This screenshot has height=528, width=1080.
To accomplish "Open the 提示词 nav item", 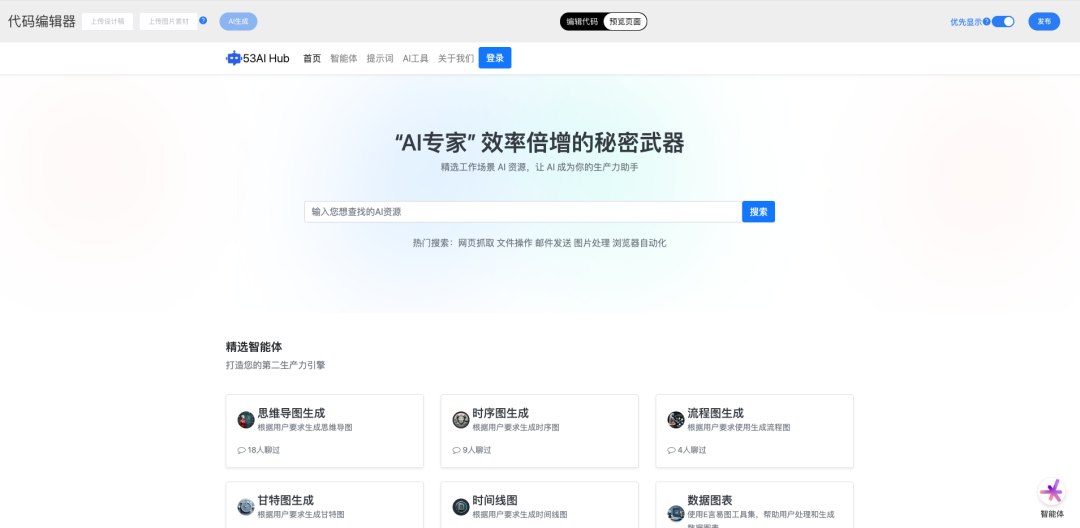I will (380, 59).
